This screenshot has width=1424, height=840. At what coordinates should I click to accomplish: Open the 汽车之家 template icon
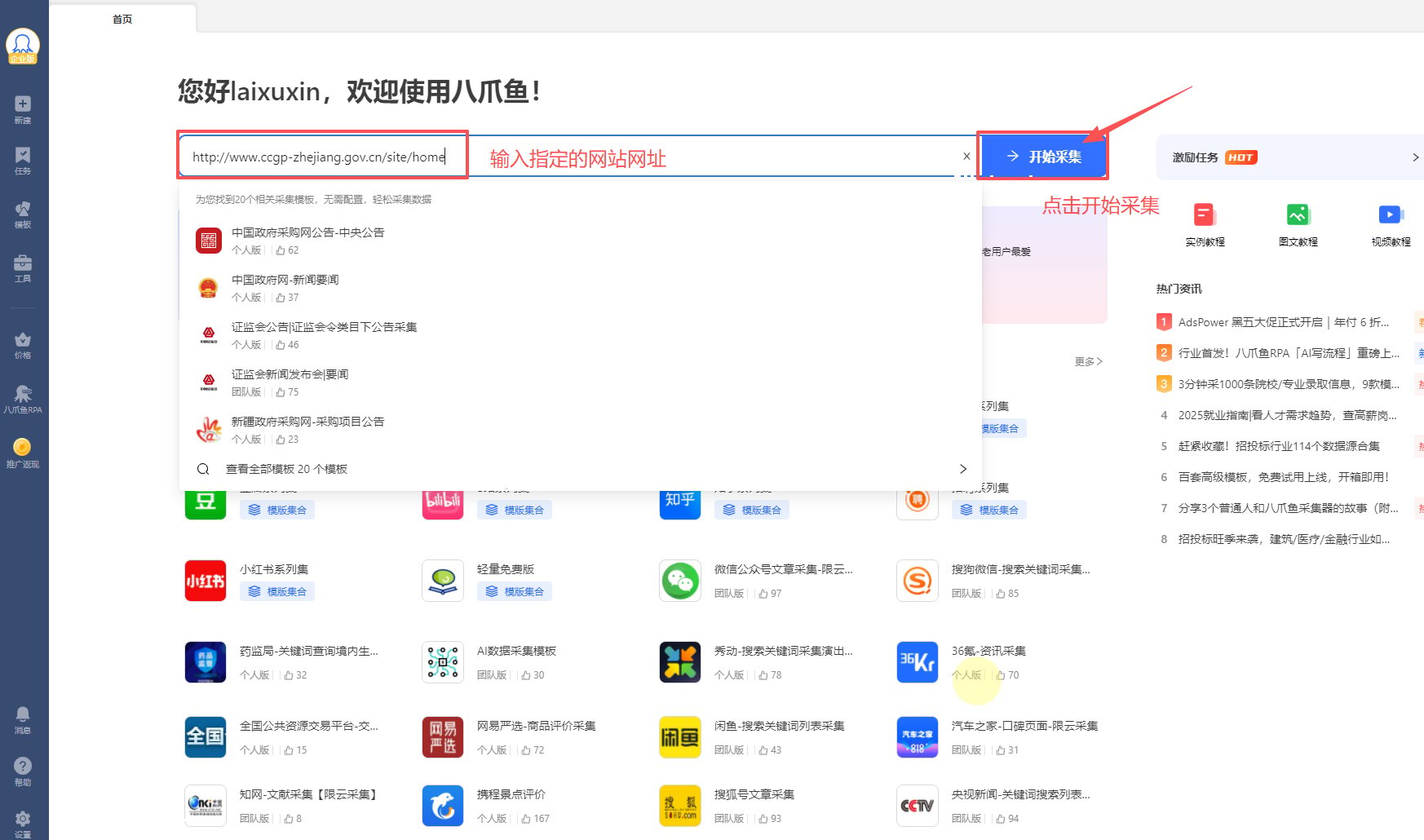[x=918, y=737]
